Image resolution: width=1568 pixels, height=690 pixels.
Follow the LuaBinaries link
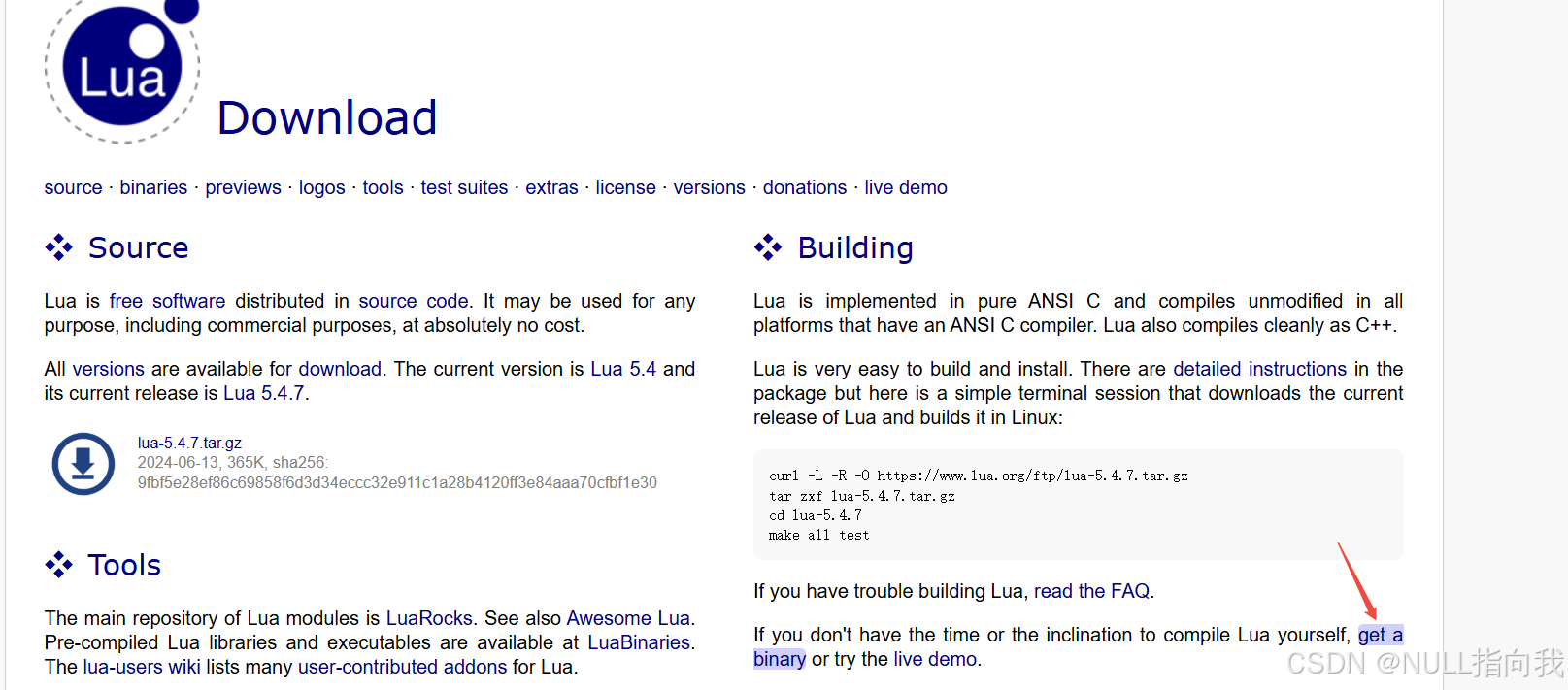tap(639, 642)
